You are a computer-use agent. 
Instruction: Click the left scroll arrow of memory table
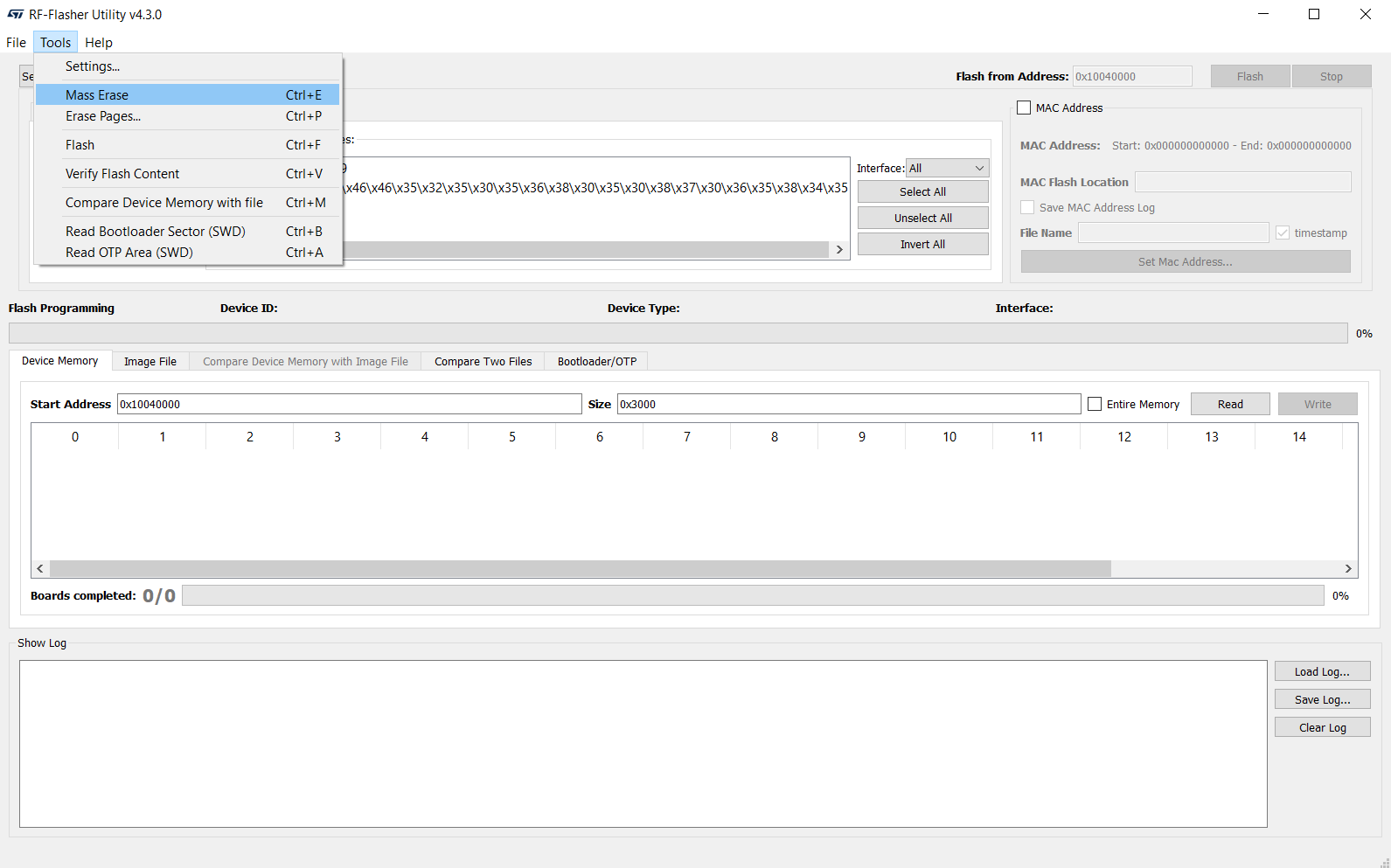40,568
